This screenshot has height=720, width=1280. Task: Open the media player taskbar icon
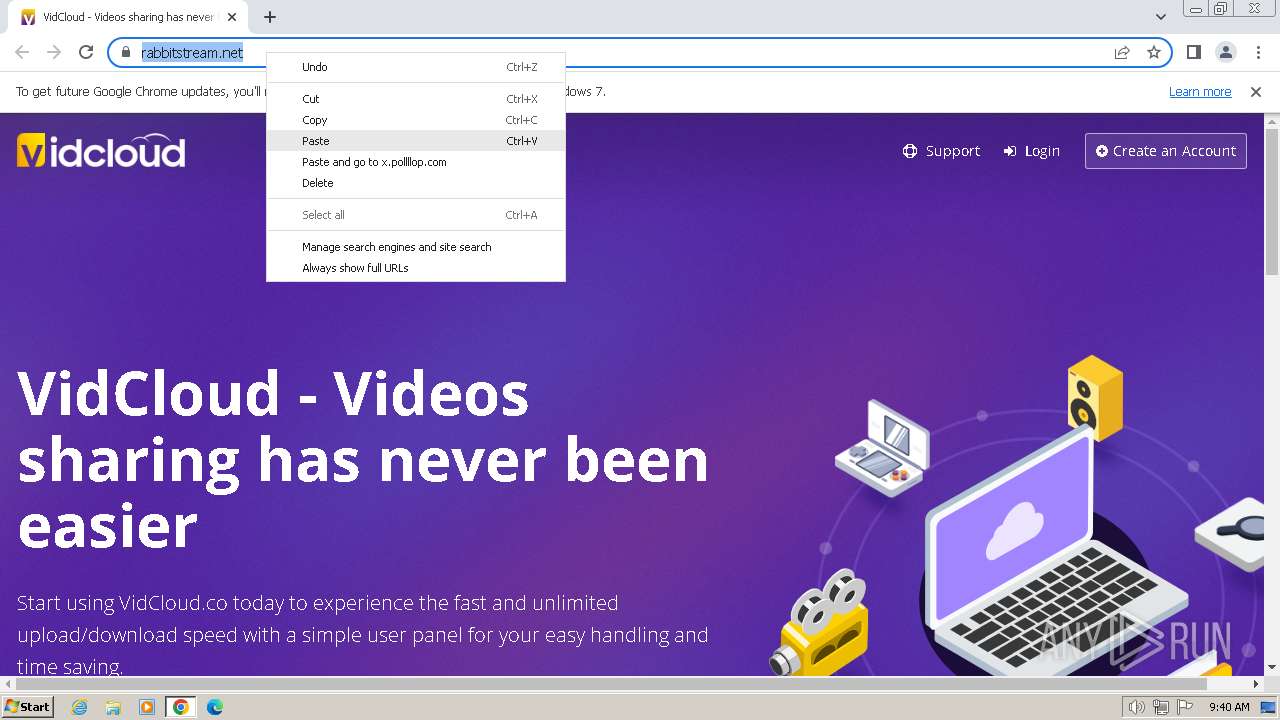click(147, 707)
